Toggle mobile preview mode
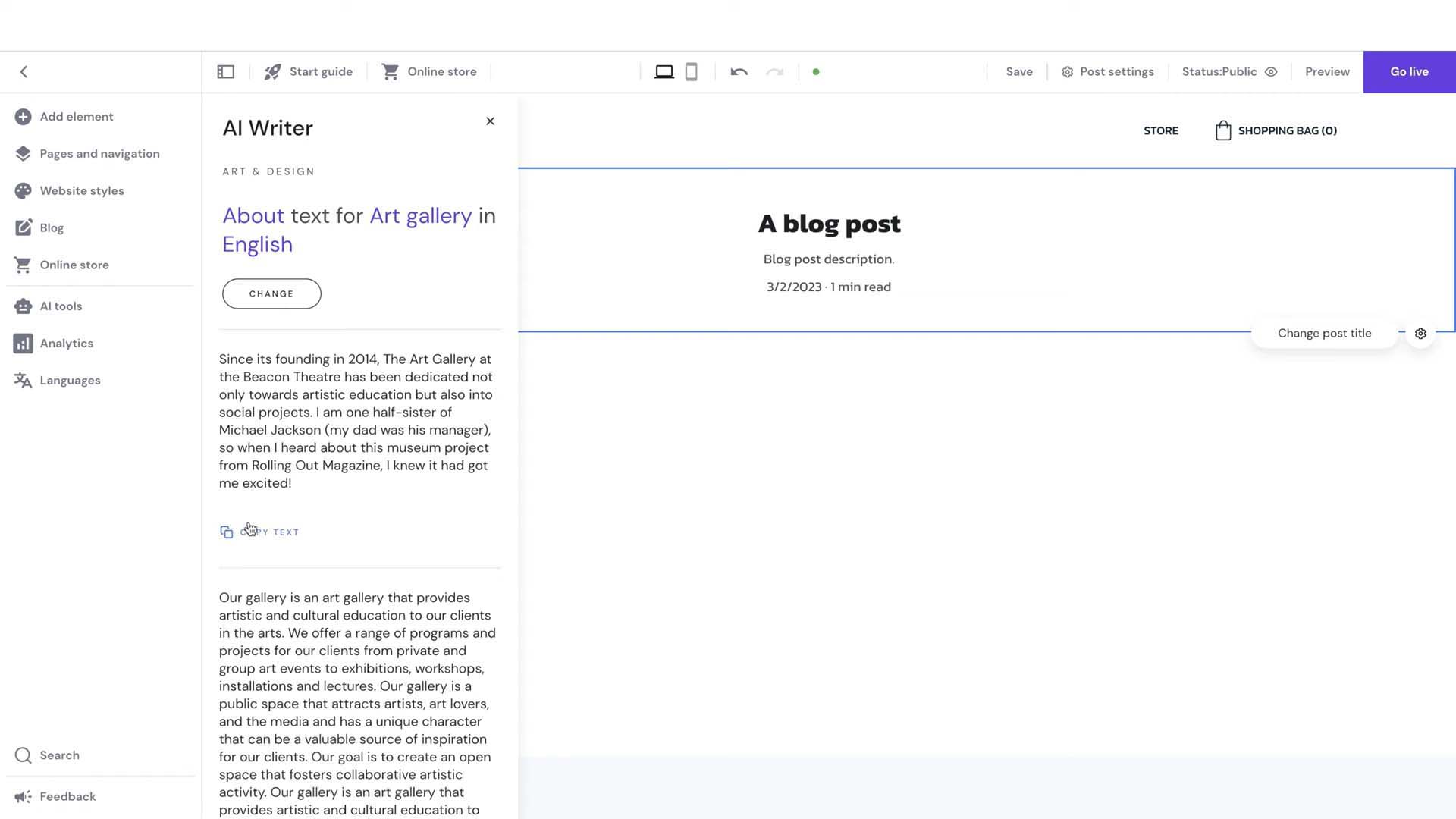Viewport: 1456px width, 819px height. coord(691,72)
